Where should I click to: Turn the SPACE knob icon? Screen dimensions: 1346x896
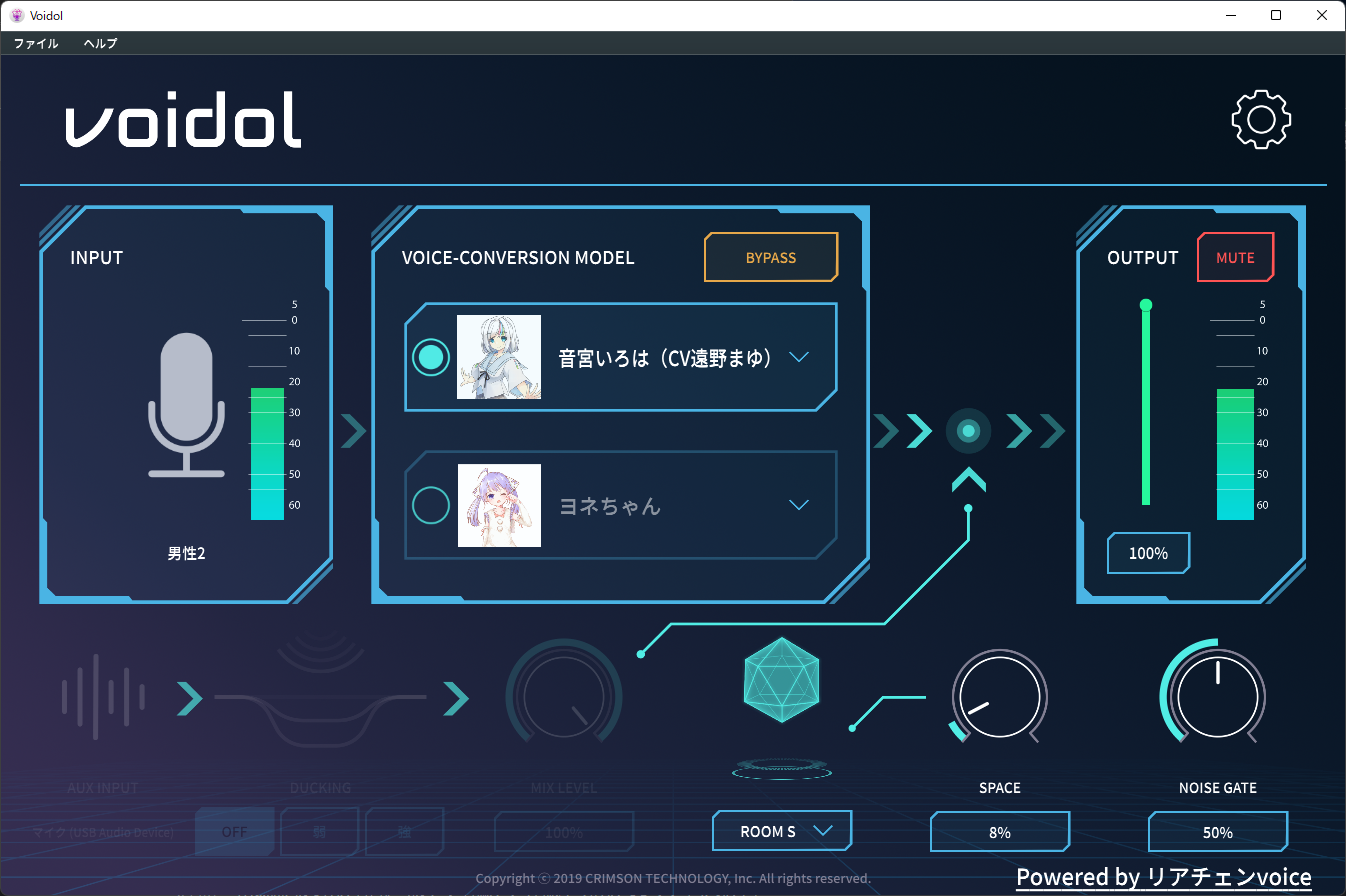998,695
